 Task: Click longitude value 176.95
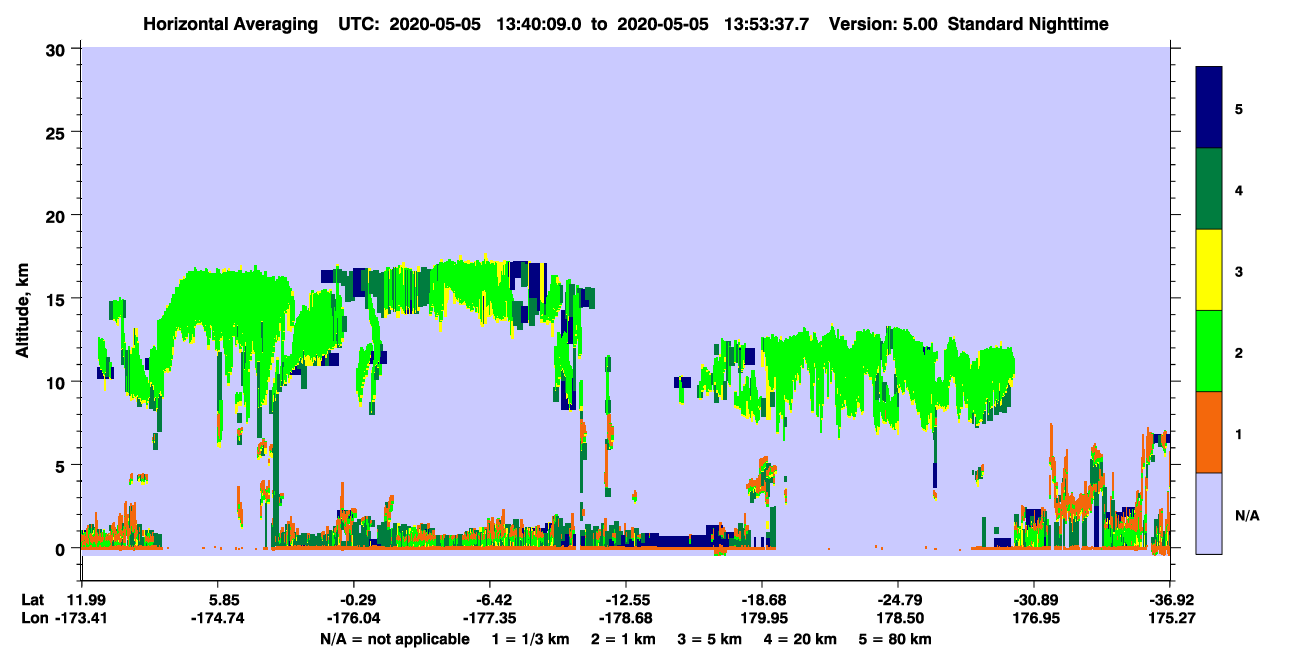(x=1035, y=619)
